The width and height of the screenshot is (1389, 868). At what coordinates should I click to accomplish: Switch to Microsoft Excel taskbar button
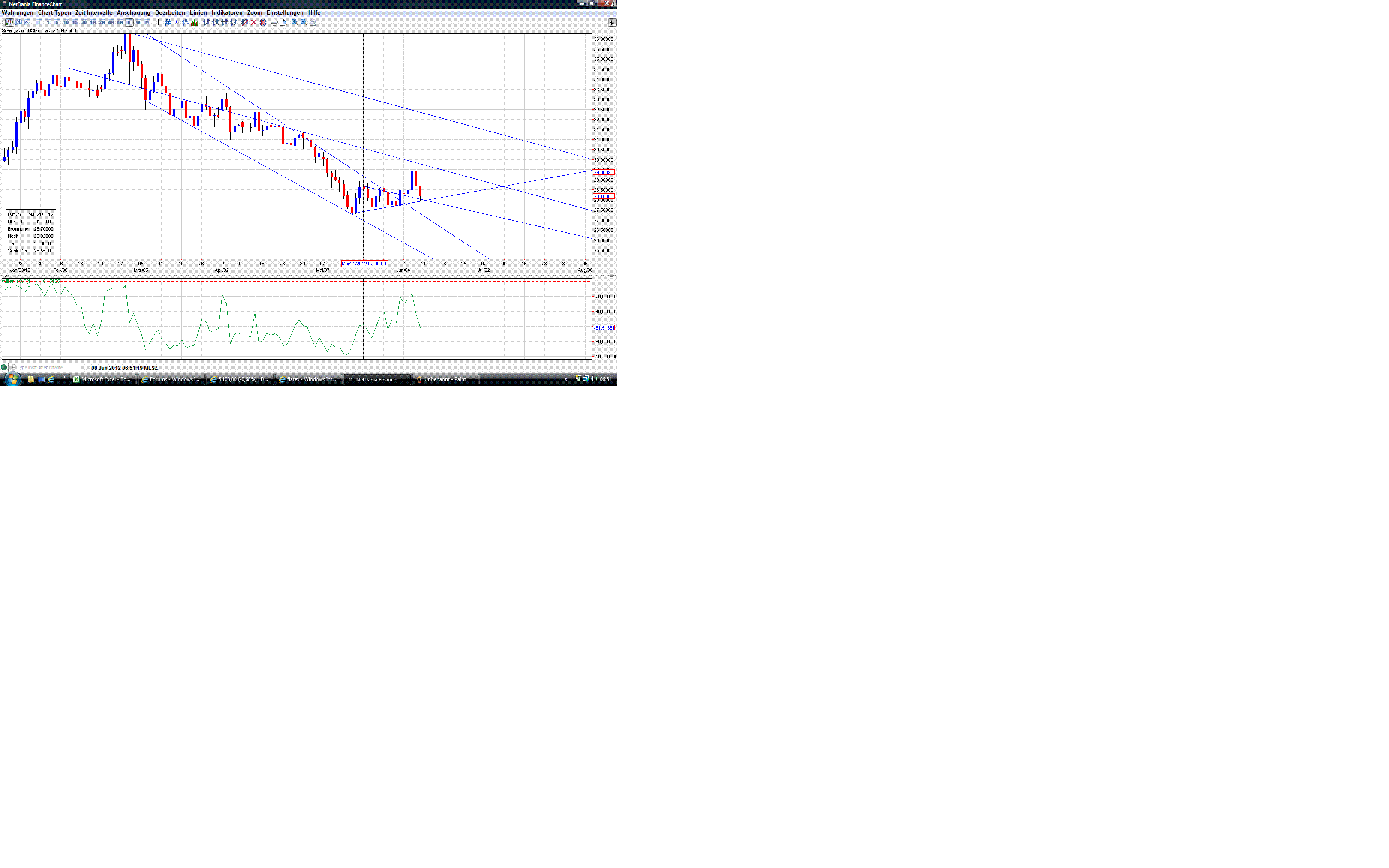tap(103, 379)
